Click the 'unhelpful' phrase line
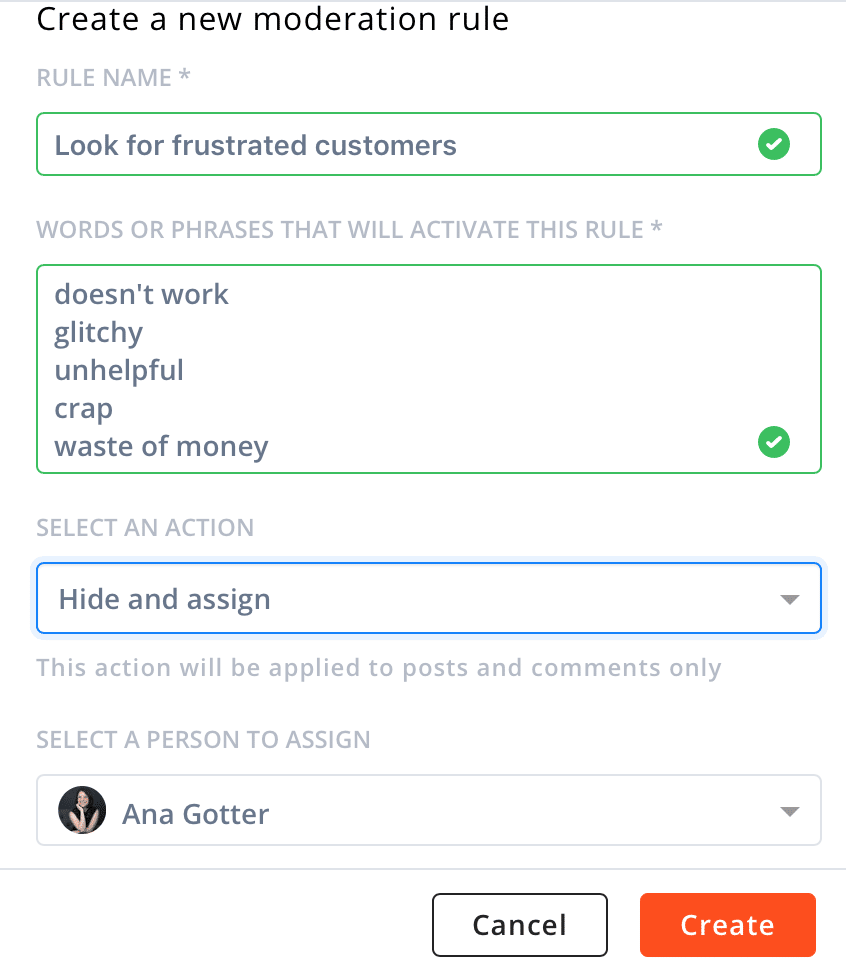The height and width of the screenshot is (972, 846). 119,370
